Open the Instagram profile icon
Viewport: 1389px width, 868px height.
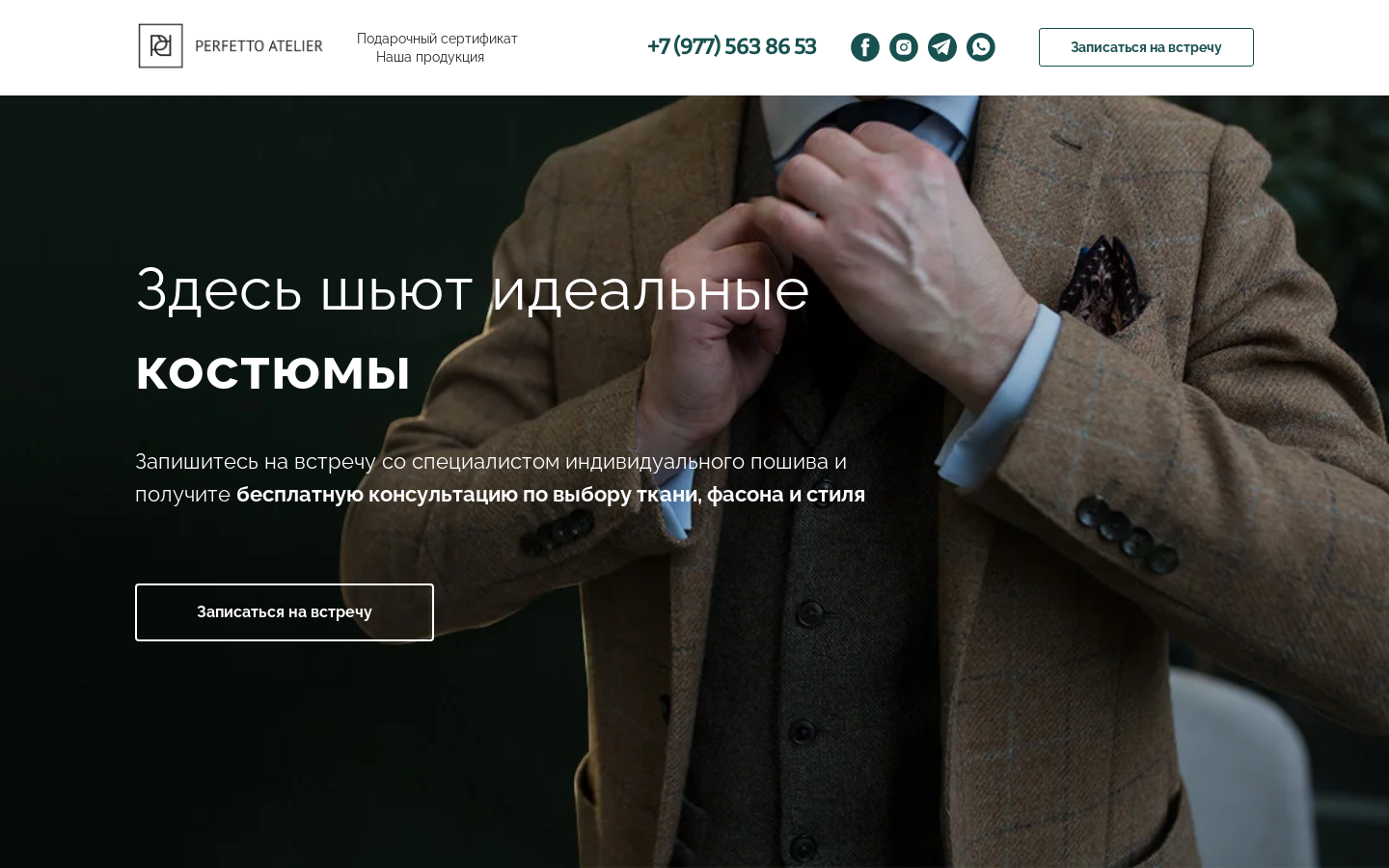pos(904,47)
